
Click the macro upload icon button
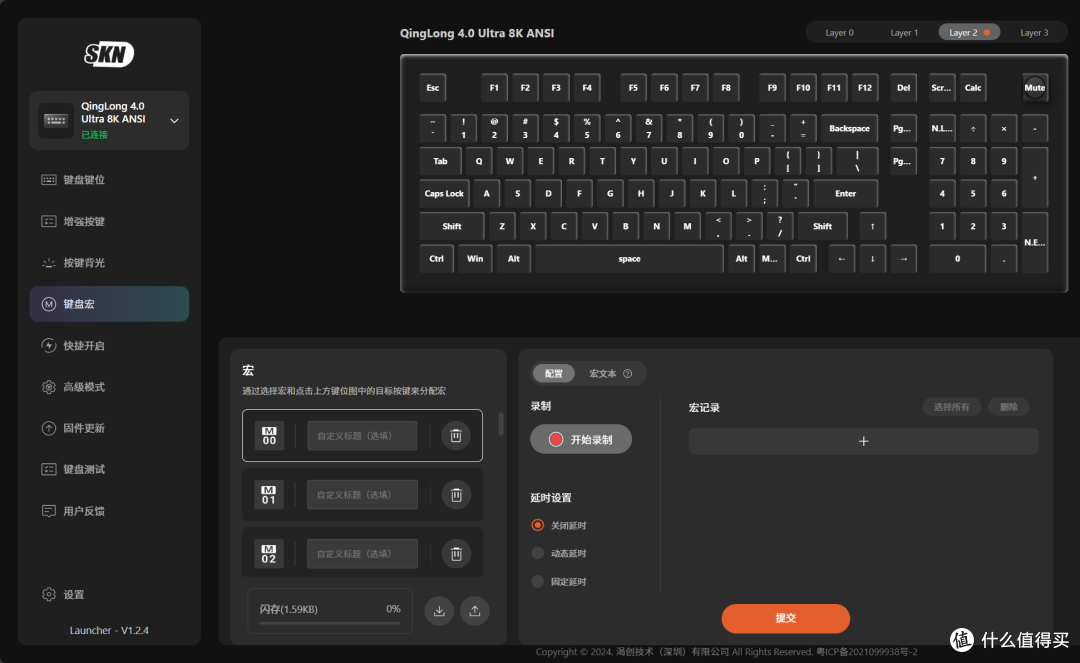pos(475,611)
